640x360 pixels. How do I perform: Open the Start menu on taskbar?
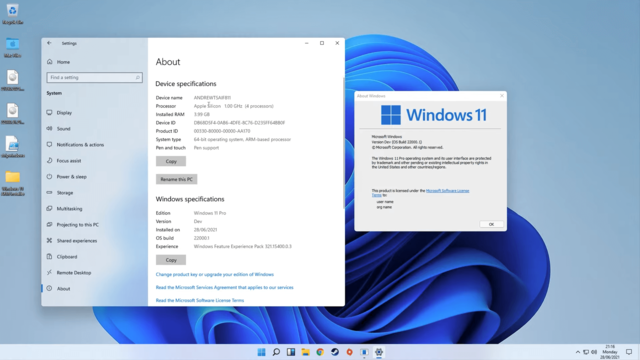[261, 352]
